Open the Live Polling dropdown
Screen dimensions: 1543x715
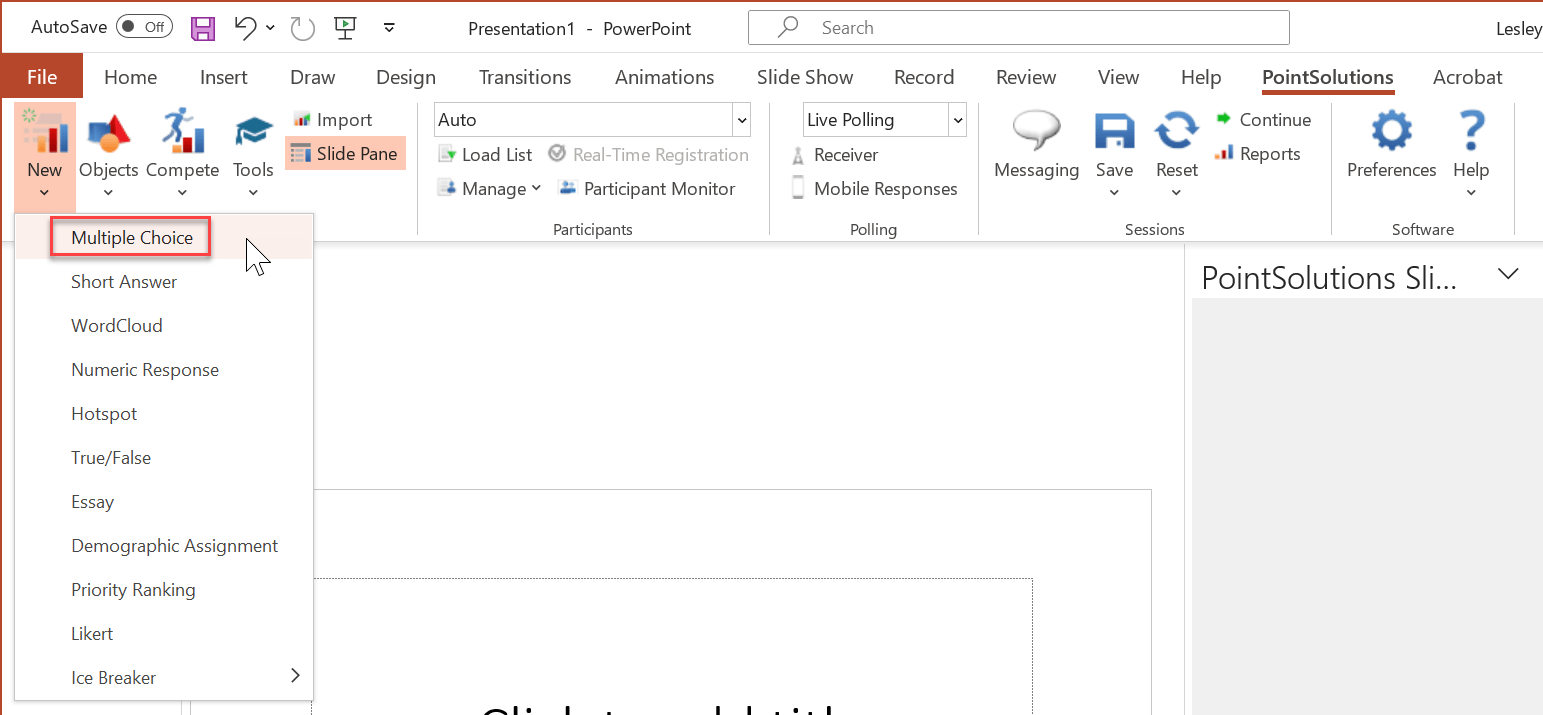(956, 119)
